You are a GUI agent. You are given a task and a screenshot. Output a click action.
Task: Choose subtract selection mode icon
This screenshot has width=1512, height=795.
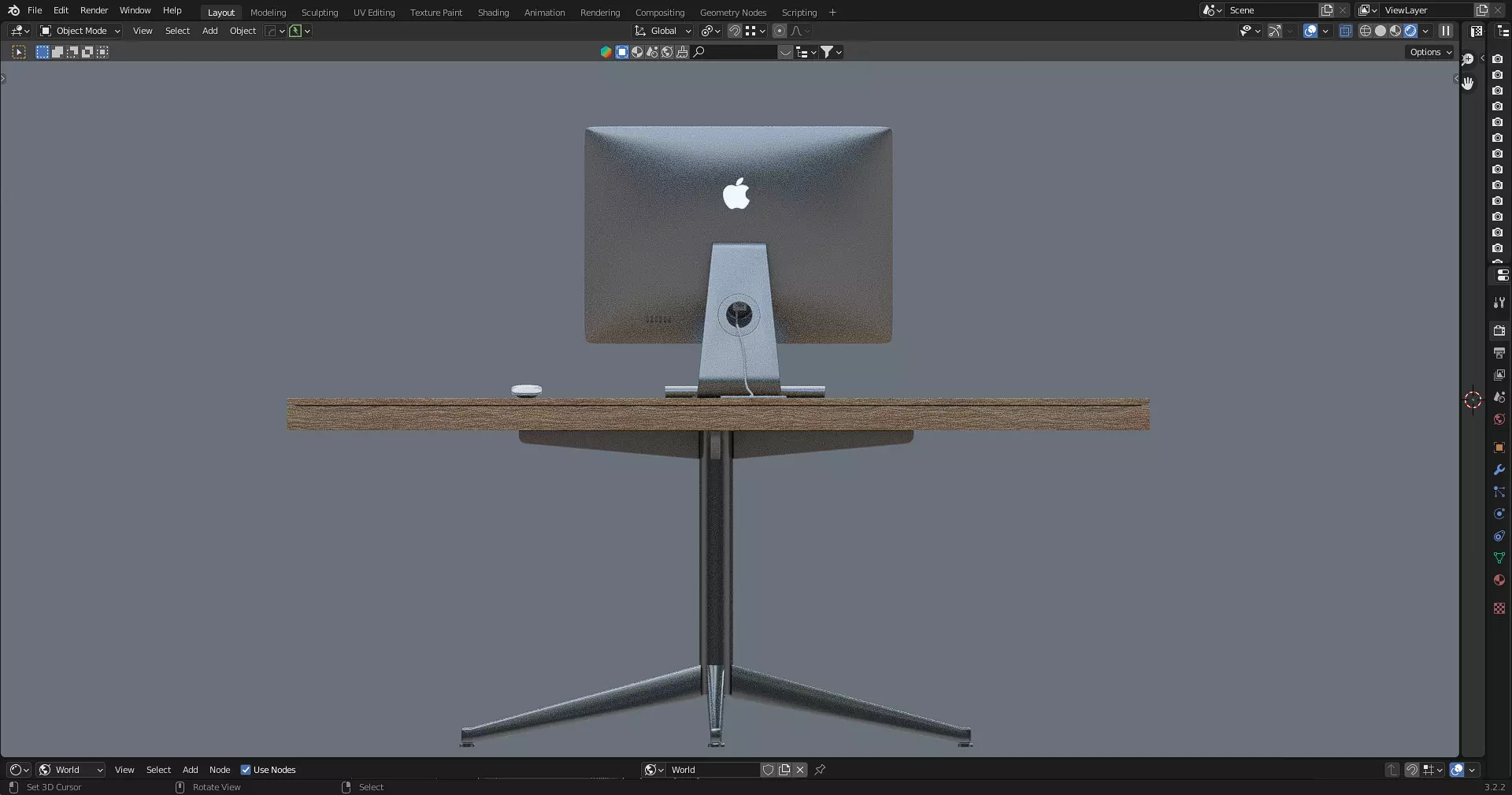pos(72,52)
